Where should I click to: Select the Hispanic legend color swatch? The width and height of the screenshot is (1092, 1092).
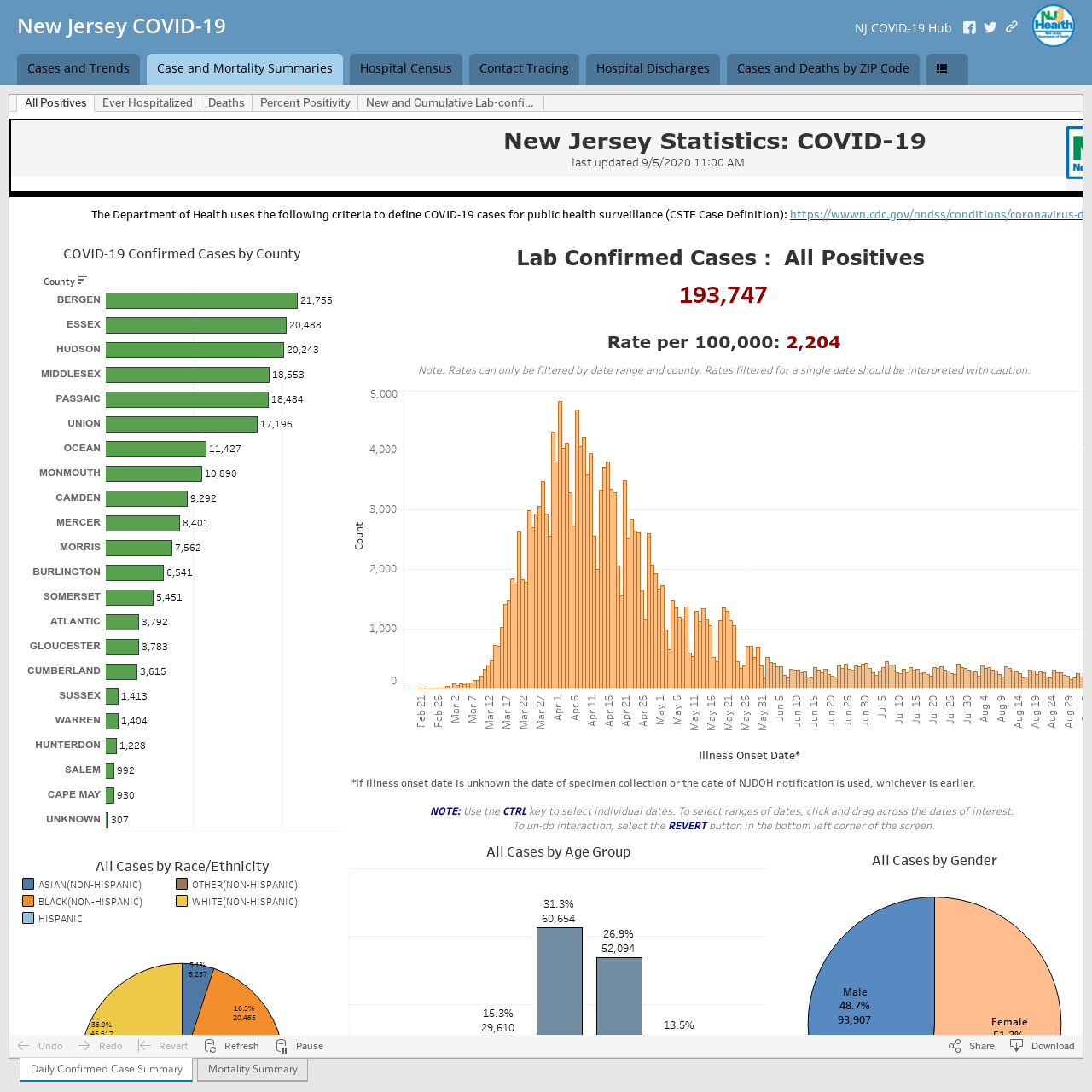pyautogui.click(x=28, y=918)
